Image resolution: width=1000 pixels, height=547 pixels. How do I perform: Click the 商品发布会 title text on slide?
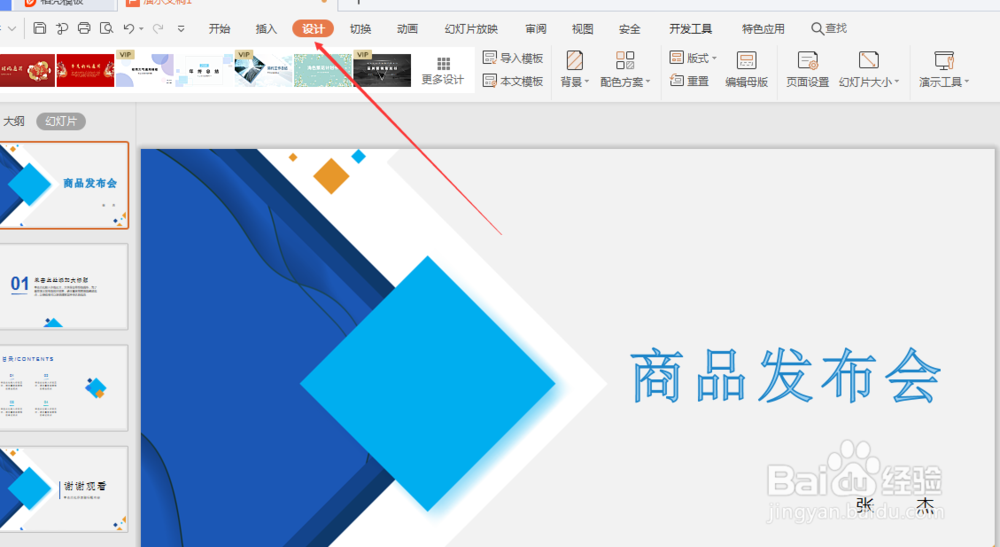pyautogui.click(x=786, y=376)
